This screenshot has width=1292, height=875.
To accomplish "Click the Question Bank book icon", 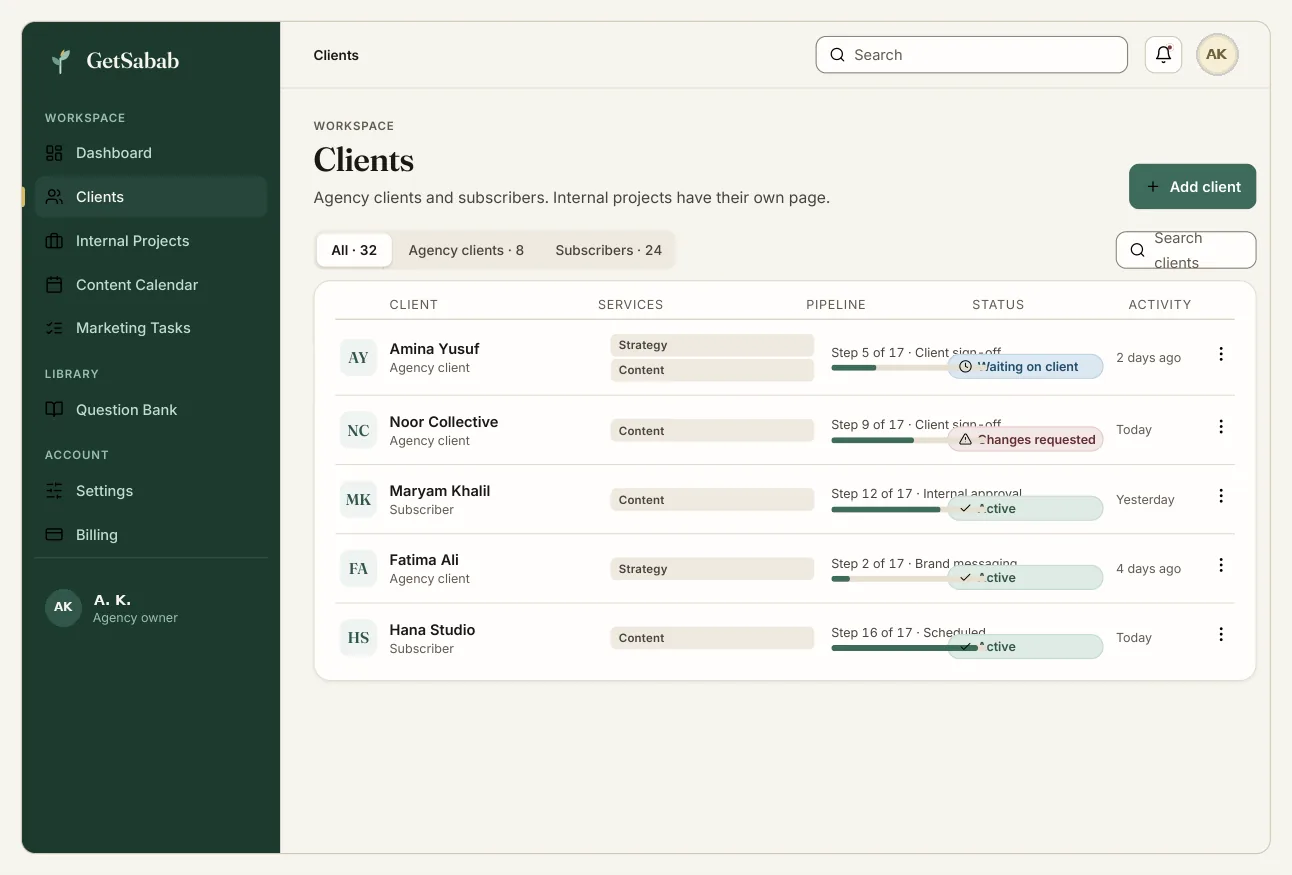I will (55, 410).
